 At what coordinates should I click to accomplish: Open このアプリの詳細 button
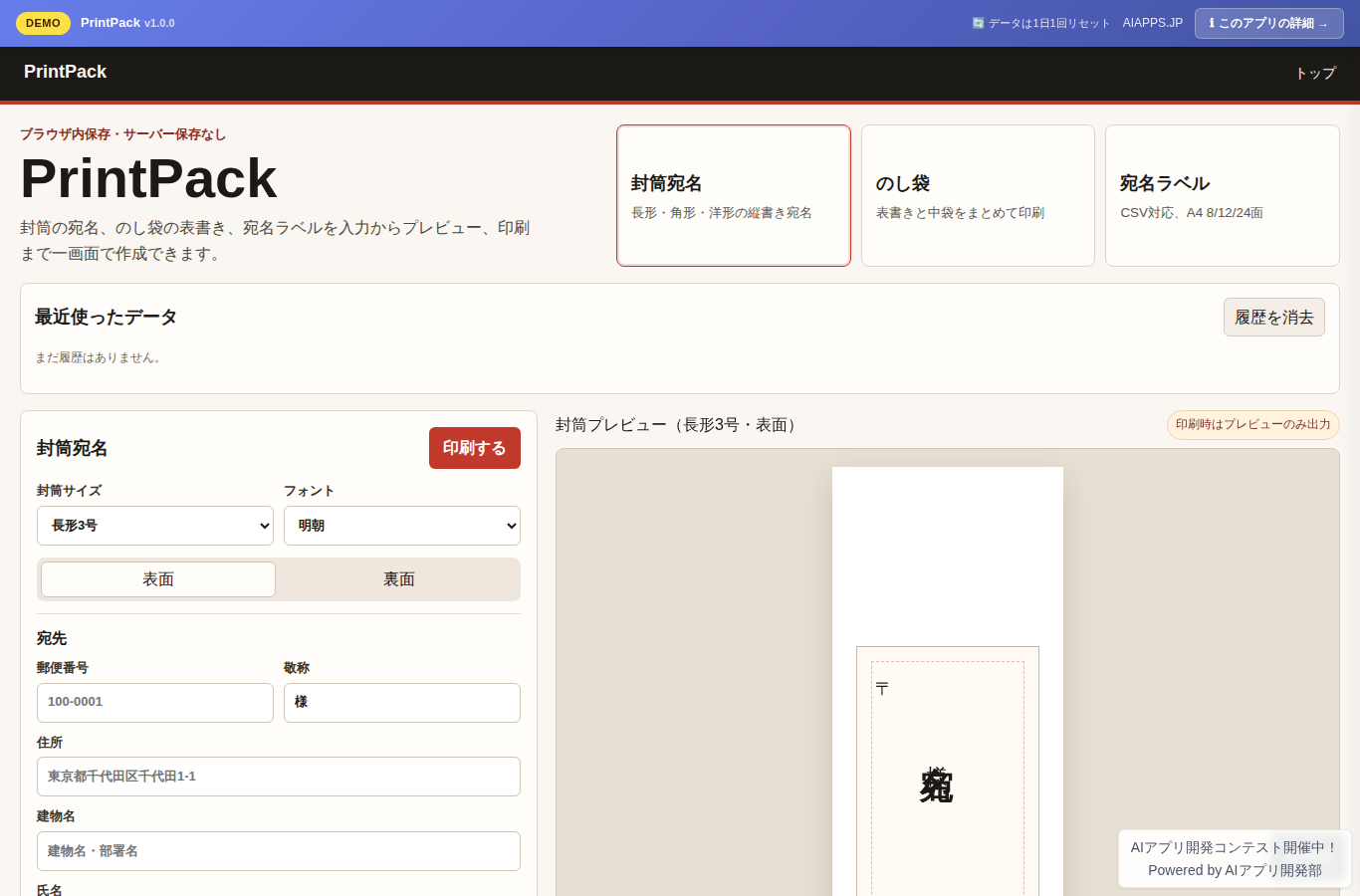click(1268, 23)
